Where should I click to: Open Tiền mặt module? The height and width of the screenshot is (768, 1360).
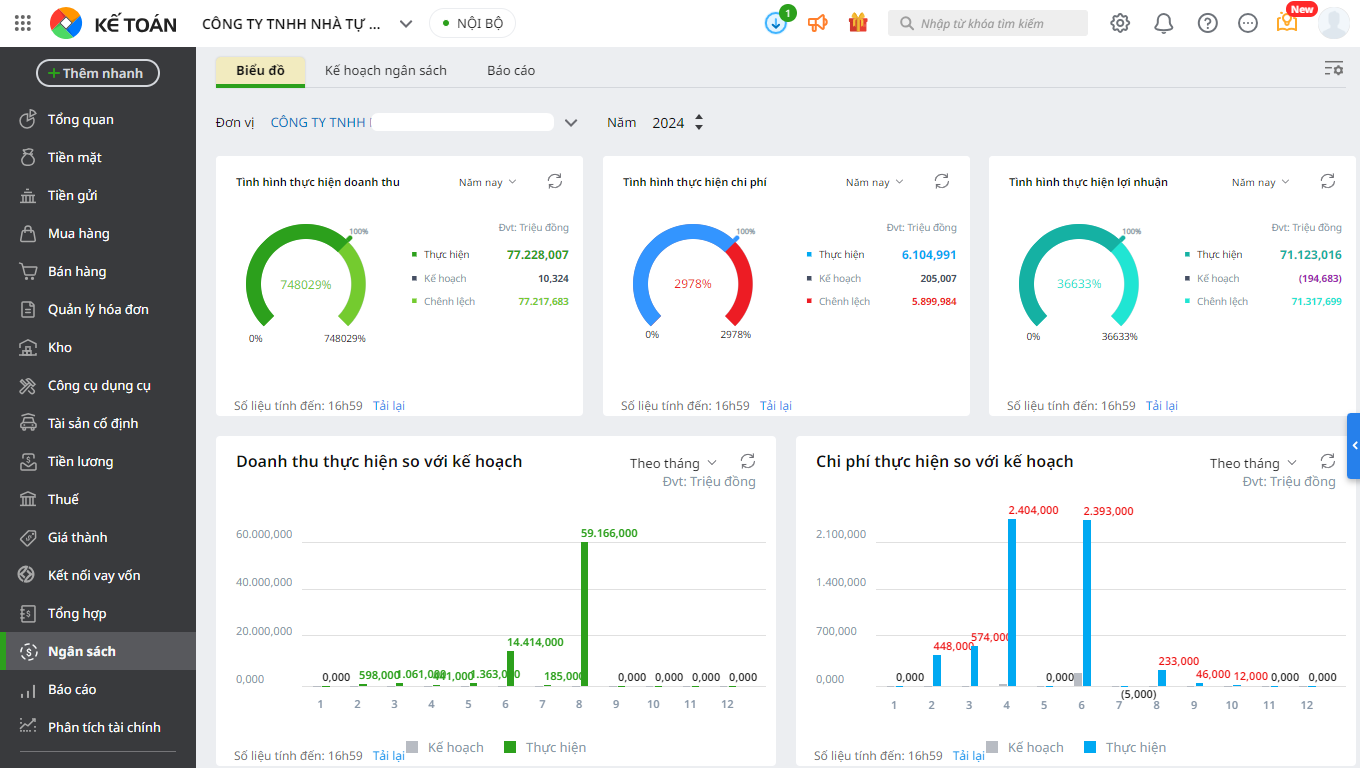(98, 158)
